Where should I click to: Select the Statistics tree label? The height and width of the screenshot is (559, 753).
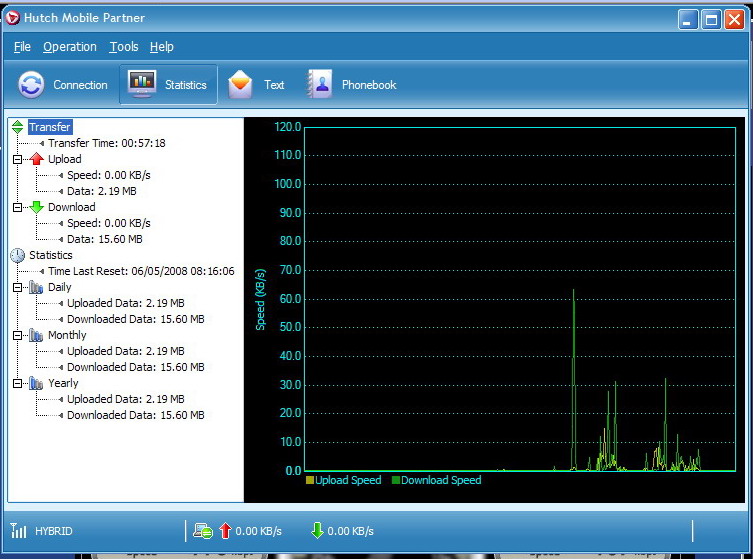click(50, 255)
